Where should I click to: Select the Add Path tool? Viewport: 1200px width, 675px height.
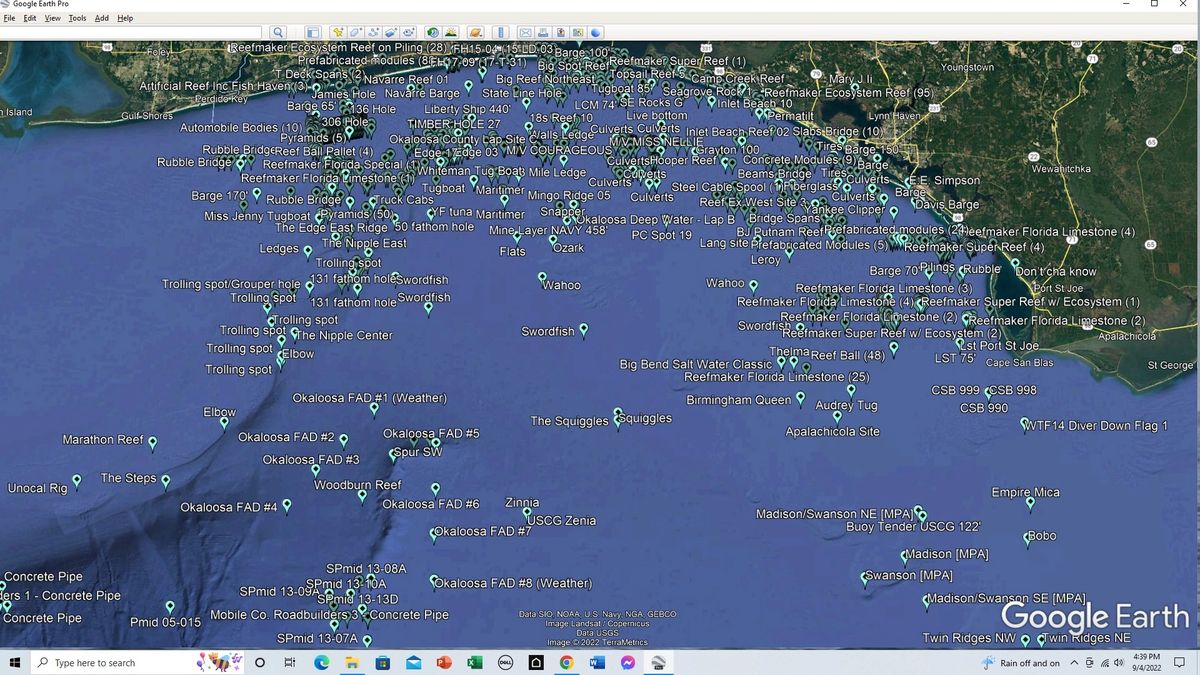click(x=373, y=32)
